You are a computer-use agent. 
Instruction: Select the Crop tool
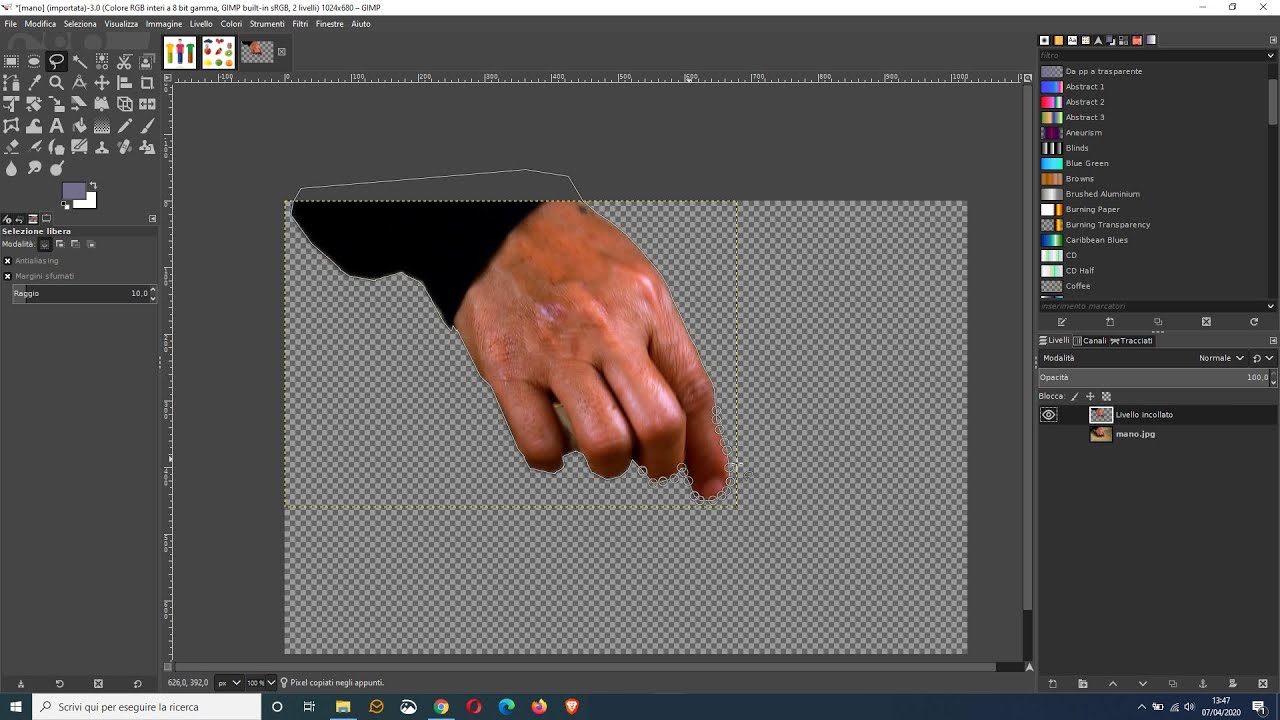point(147,83)
